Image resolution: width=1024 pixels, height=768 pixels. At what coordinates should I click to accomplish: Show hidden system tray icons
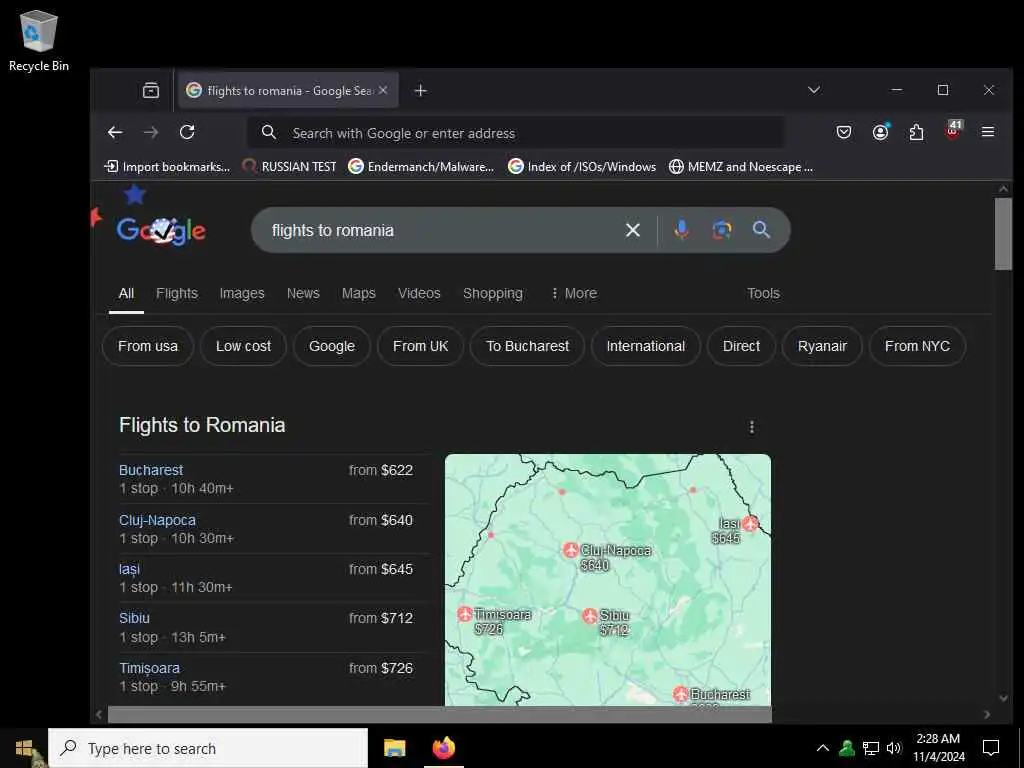pyautogui.click(x=823, y=748)
